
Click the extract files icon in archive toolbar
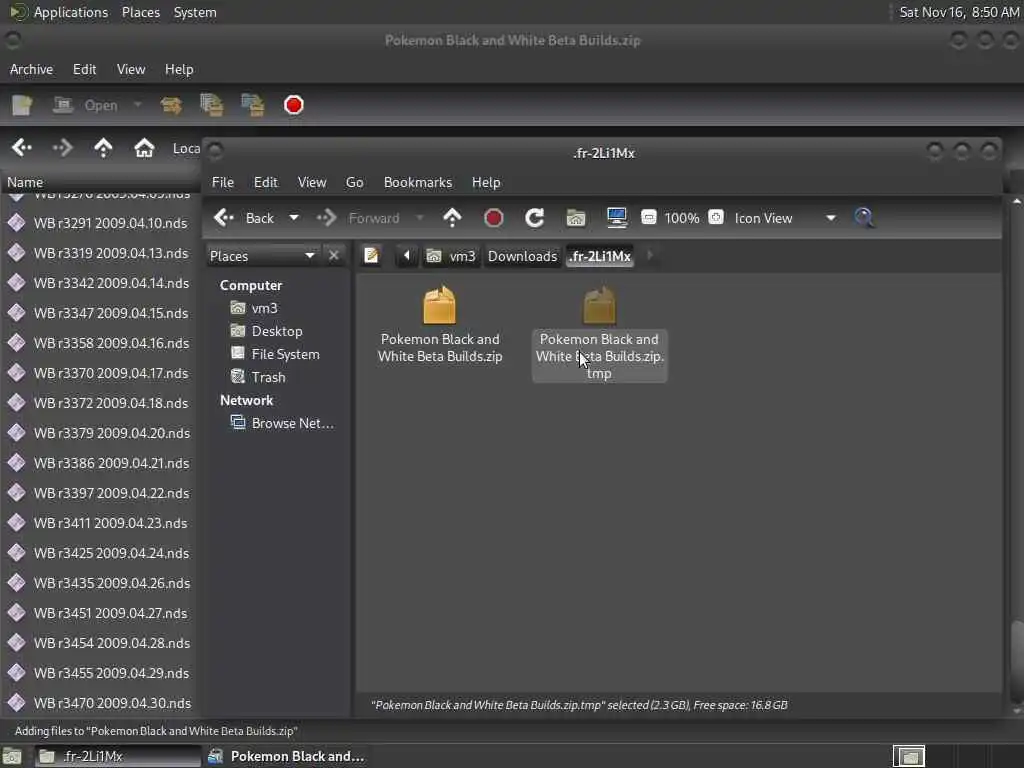tap(171, 105)
